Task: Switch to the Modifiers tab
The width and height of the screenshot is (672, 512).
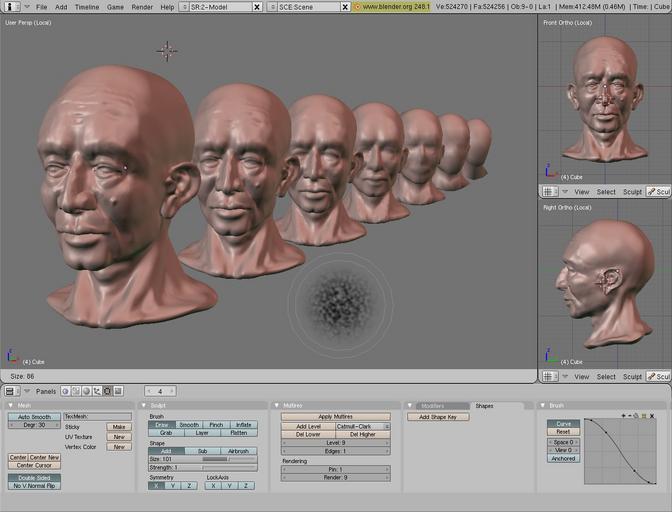Action: (432, 406)
